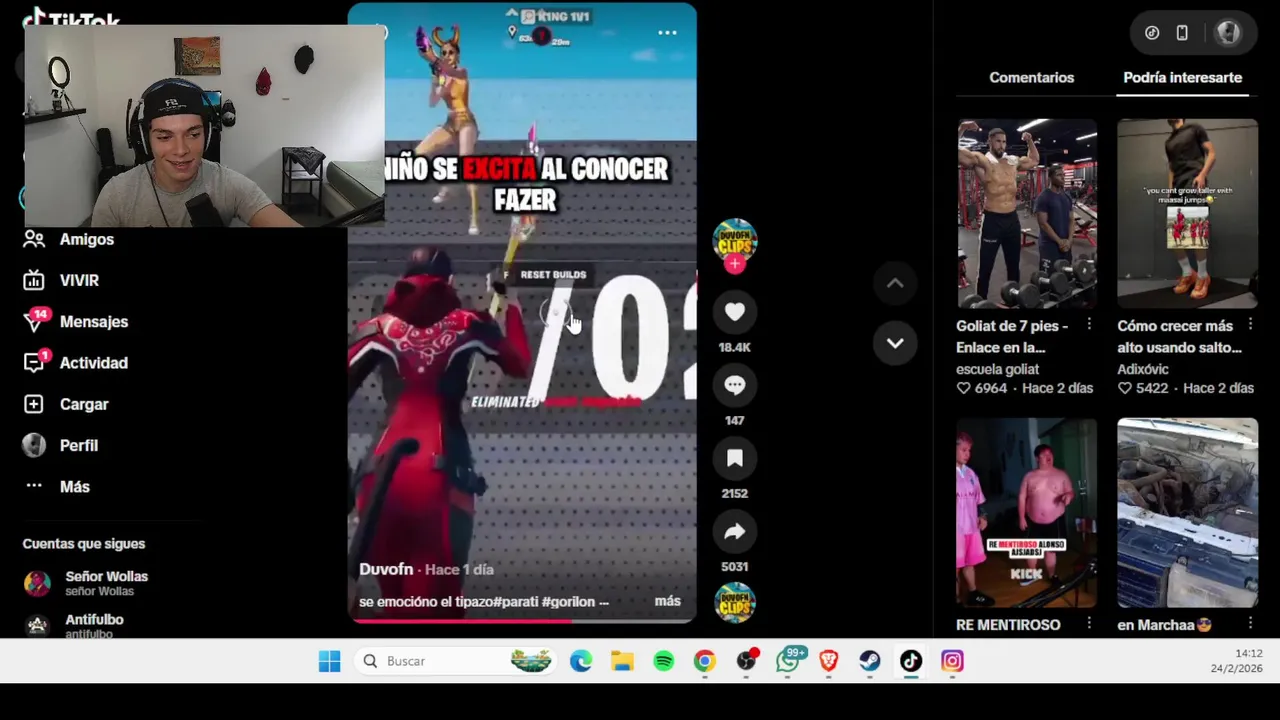Open Goliat de 7 pies video thumbnail
This screenshot has width=1280, height=720.
1027,213
